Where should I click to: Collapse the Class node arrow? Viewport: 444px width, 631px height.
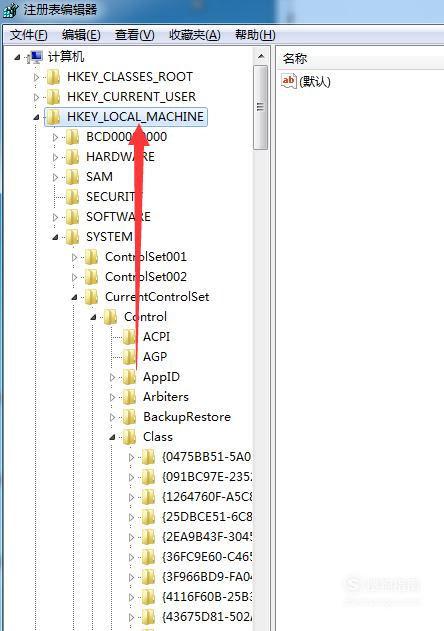112,437
